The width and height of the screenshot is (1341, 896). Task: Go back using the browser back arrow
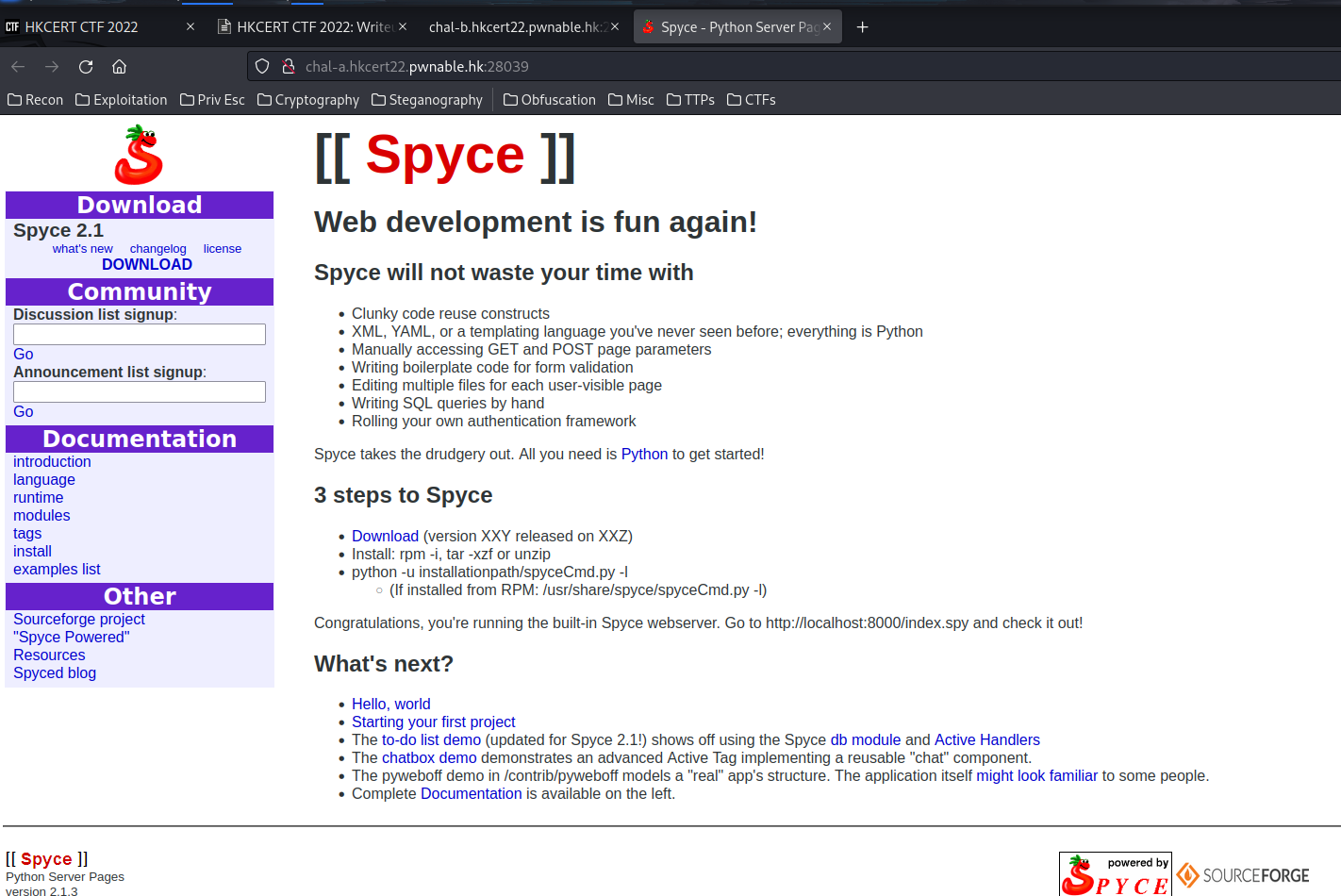(18, 66)
